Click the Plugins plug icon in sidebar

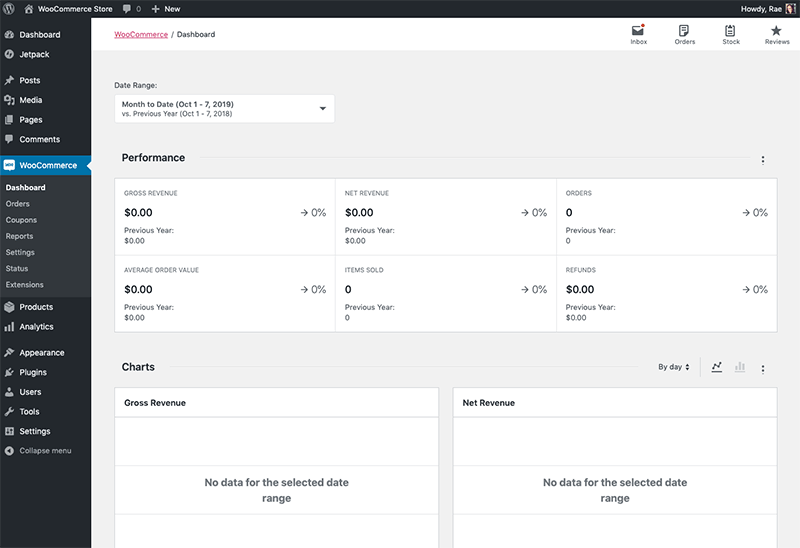(9, 372)
